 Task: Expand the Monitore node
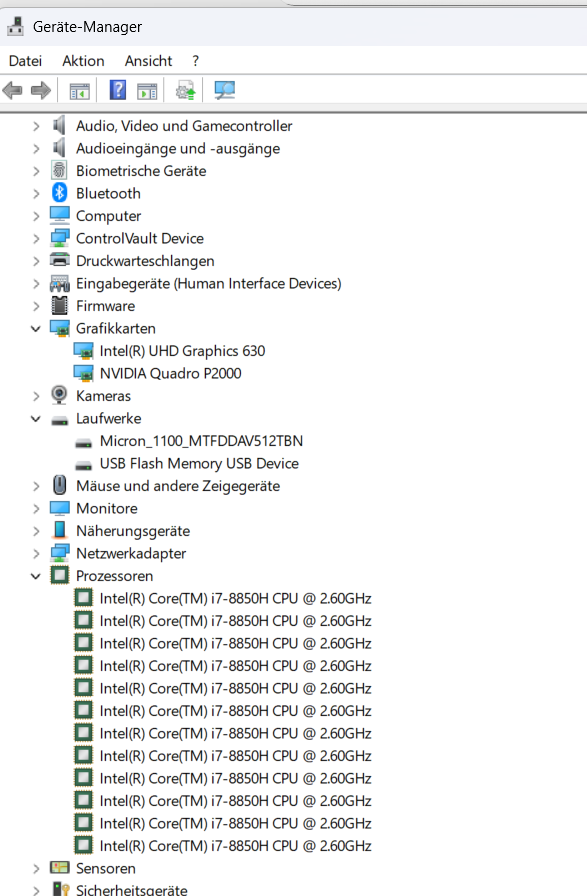coord(36,509)
